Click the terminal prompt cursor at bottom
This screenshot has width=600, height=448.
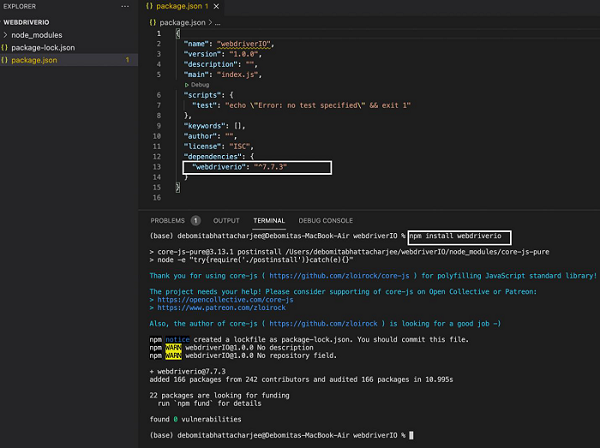(411, 436)
